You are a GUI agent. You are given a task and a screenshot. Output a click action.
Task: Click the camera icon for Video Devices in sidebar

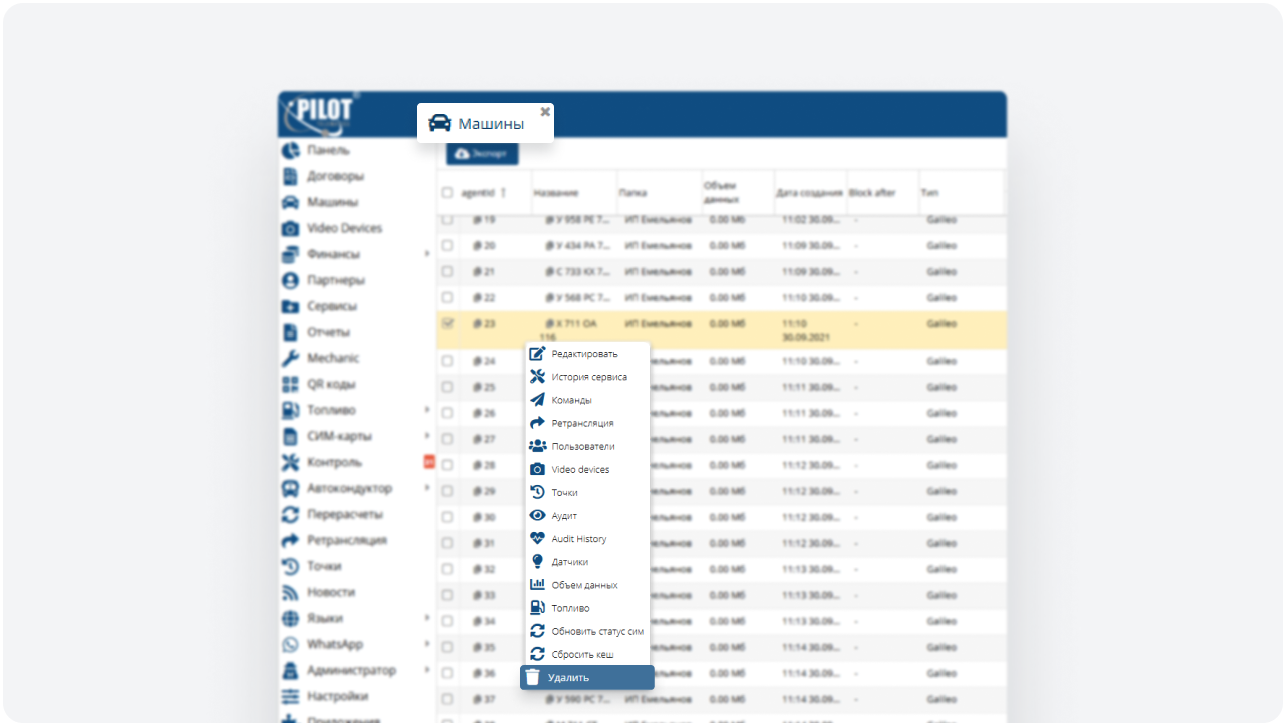(290, 229)
